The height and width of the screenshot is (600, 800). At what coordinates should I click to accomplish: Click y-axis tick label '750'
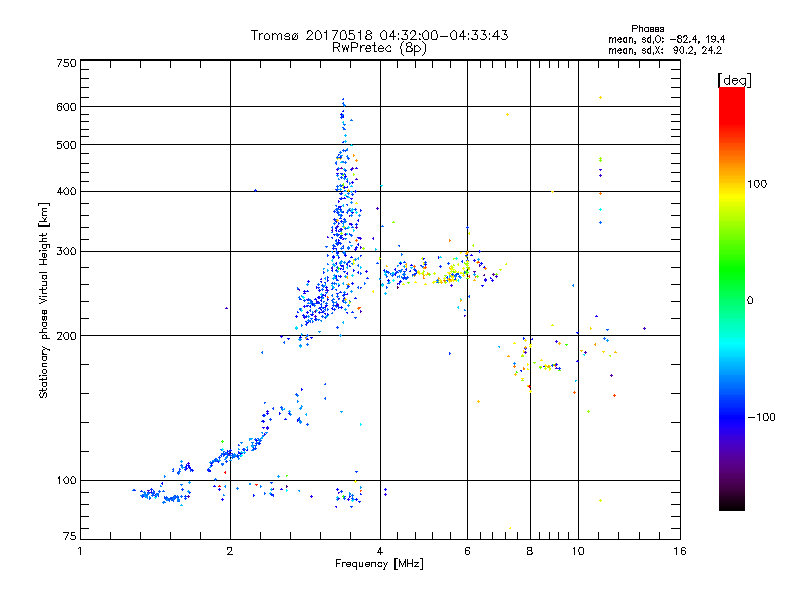pos(66,63)
